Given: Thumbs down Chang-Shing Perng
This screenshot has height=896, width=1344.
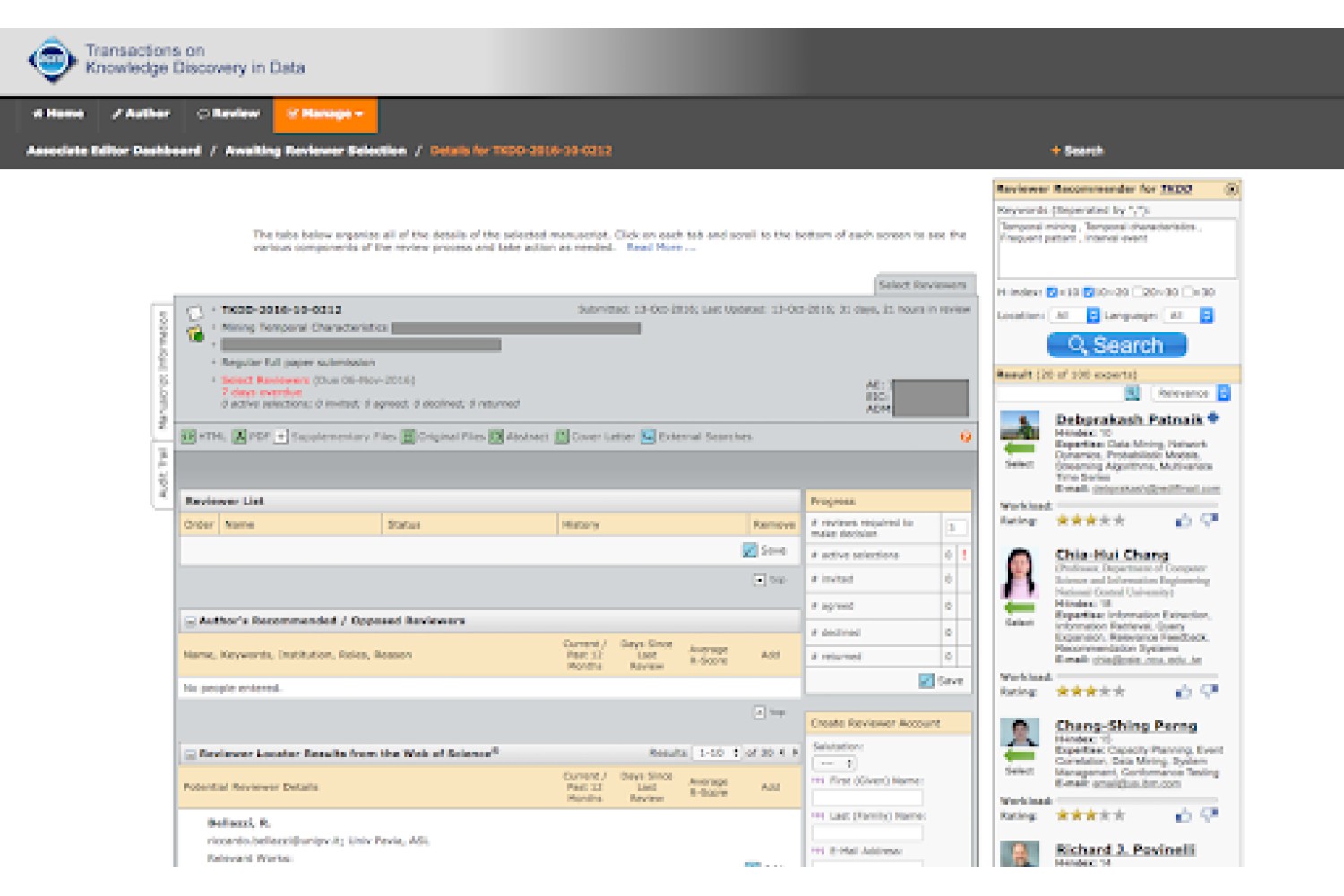Looking at the screenshot, I should tap(1209, 814).
